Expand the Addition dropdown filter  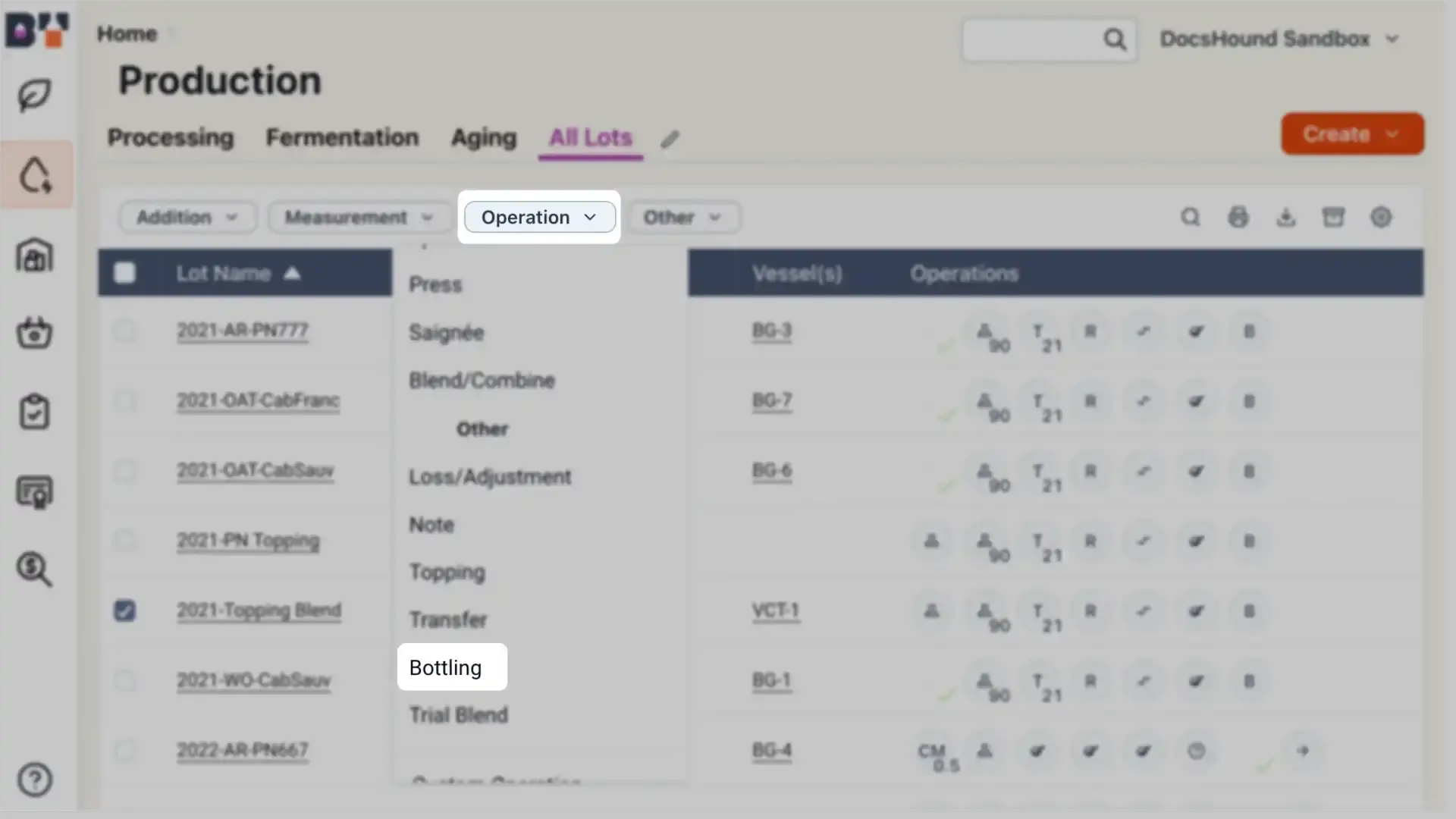point(184,217)
